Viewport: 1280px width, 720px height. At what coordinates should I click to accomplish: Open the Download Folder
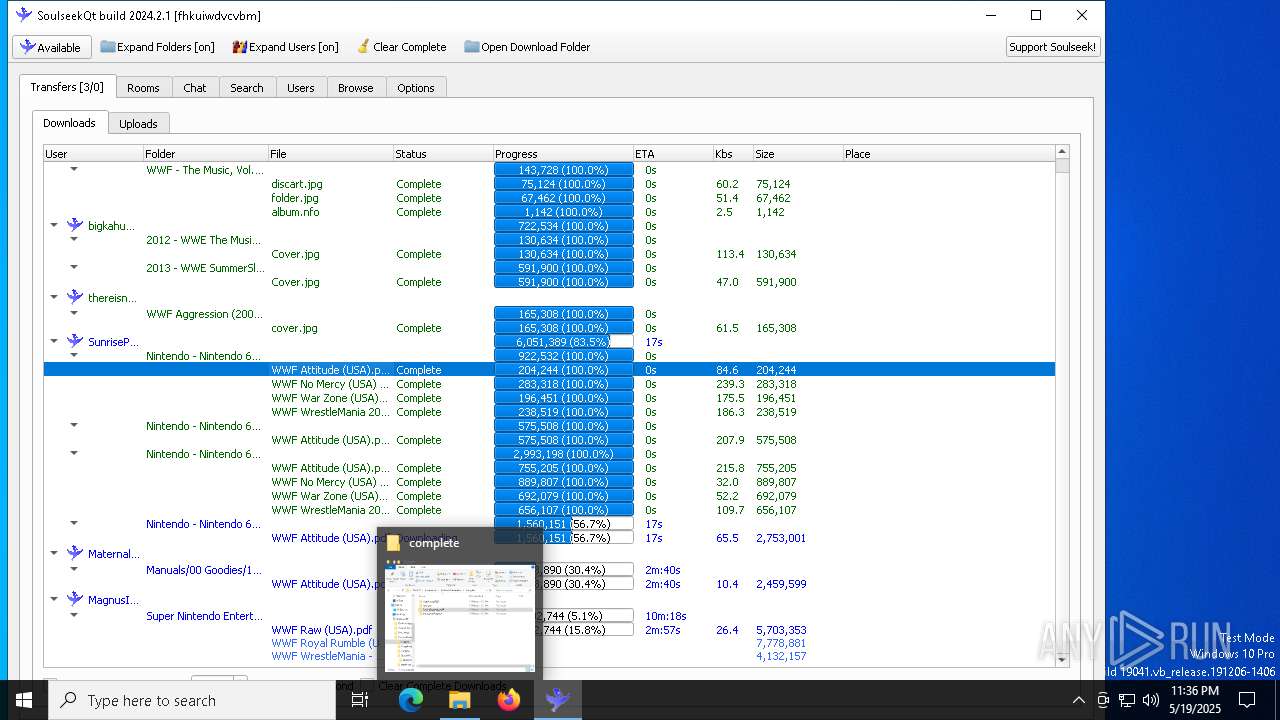[527, 47]
